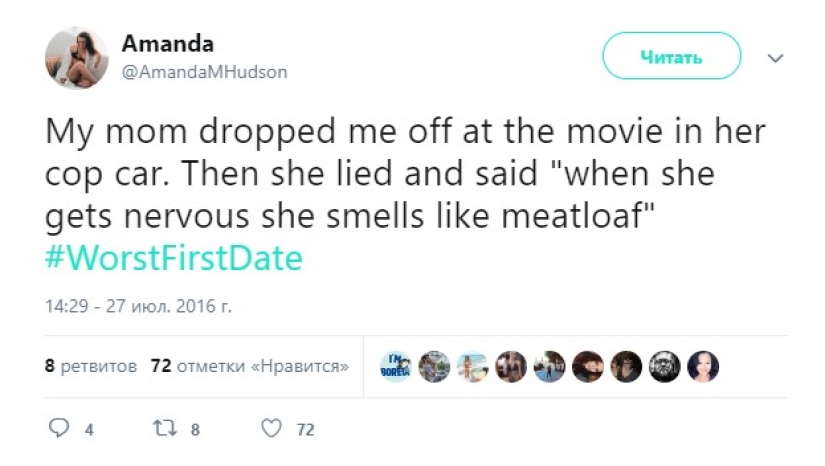Select the second liker avatar in the row
Viewport: 825px width, 466px height.
434,367
